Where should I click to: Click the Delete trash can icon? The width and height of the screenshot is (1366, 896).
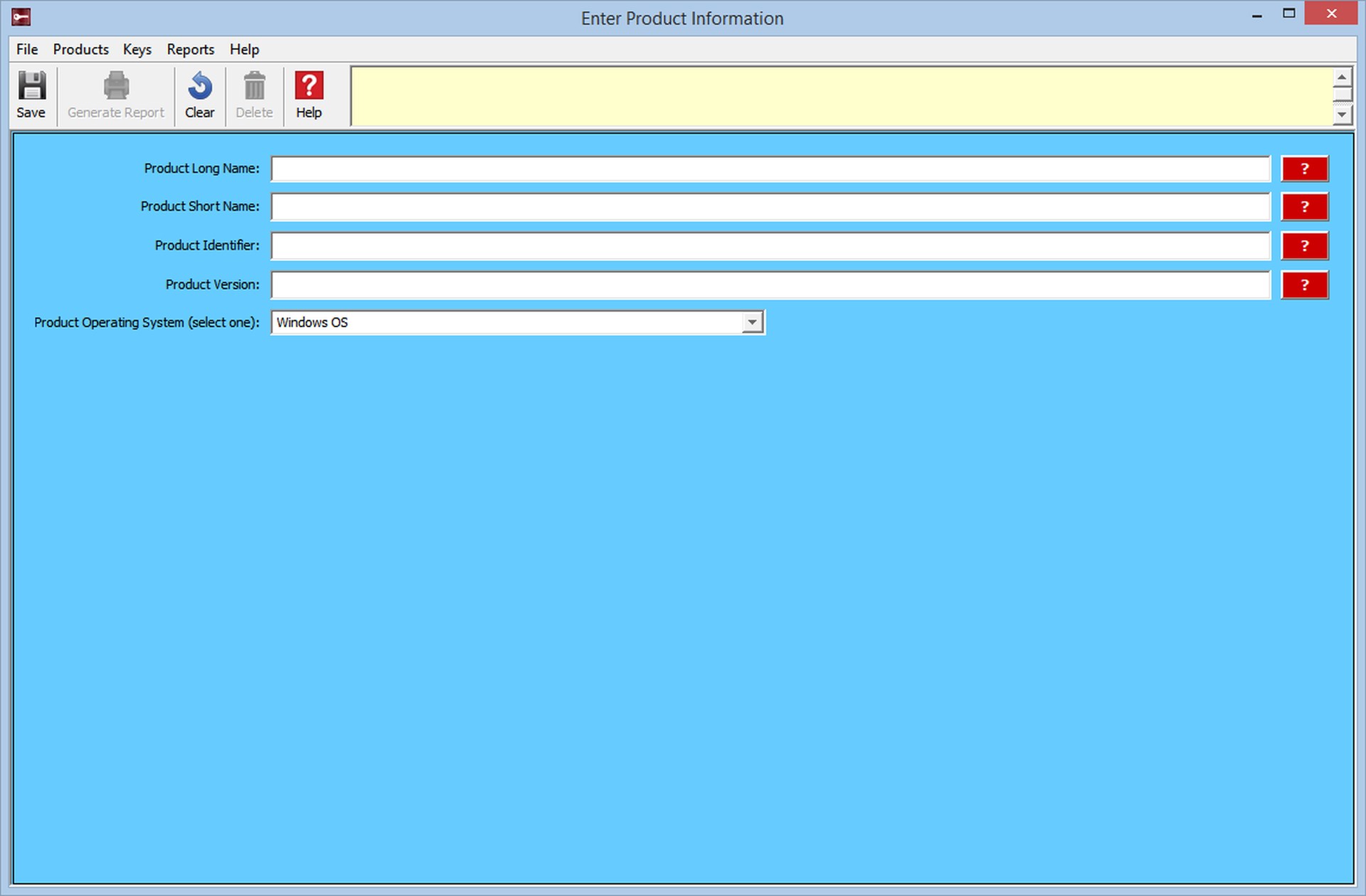[x=254, y=86]
